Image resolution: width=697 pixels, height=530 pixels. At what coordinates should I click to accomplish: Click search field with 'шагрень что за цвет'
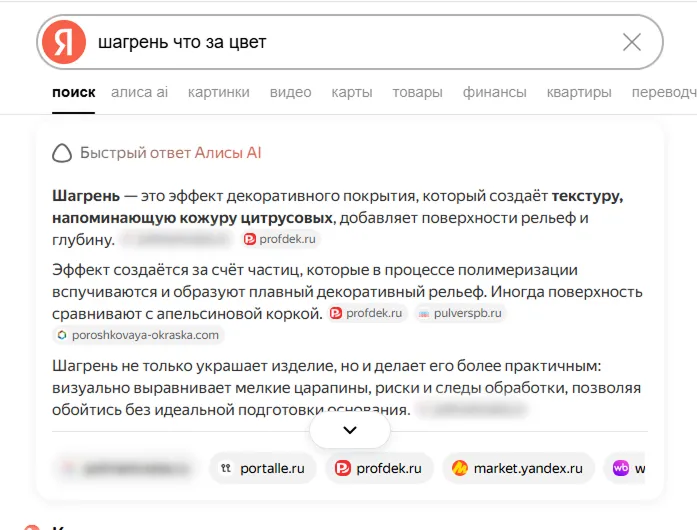click(x=350, y=42)
